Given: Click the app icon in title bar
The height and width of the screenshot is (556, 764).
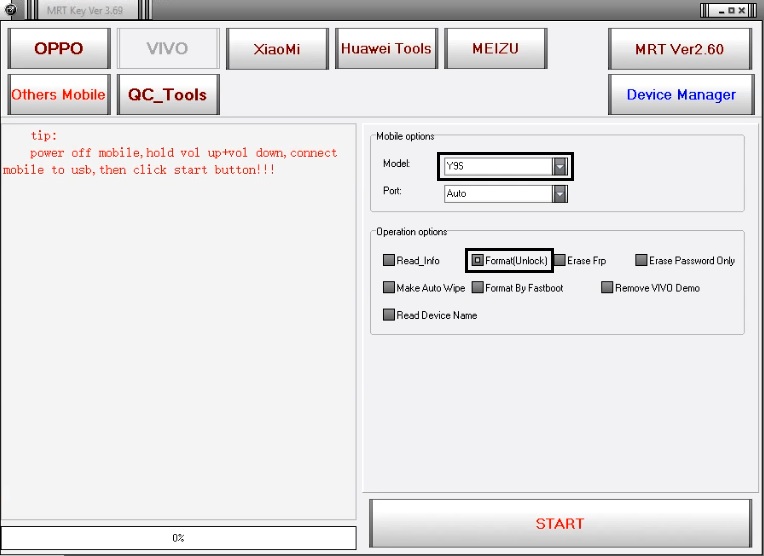Looking at the screenshot, I should [x=10, y=10].
